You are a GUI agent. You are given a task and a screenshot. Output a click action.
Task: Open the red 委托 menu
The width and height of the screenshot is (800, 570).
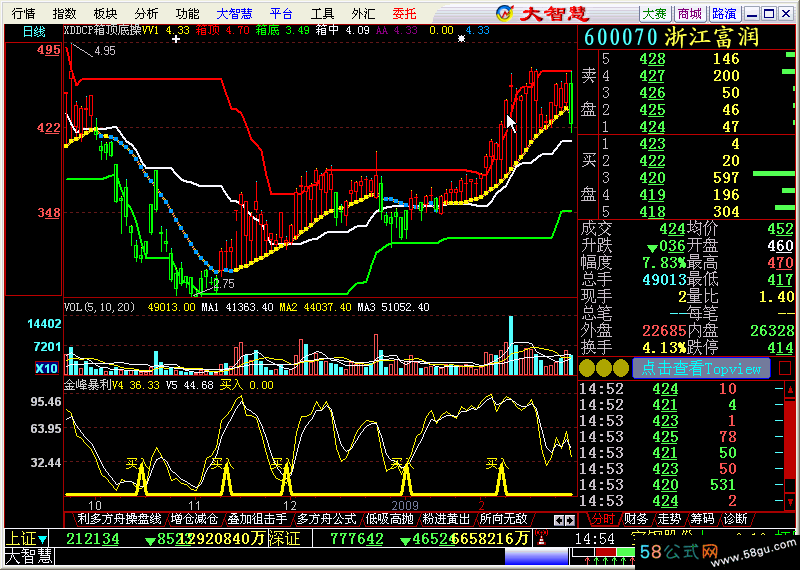(x=404, y=13)
